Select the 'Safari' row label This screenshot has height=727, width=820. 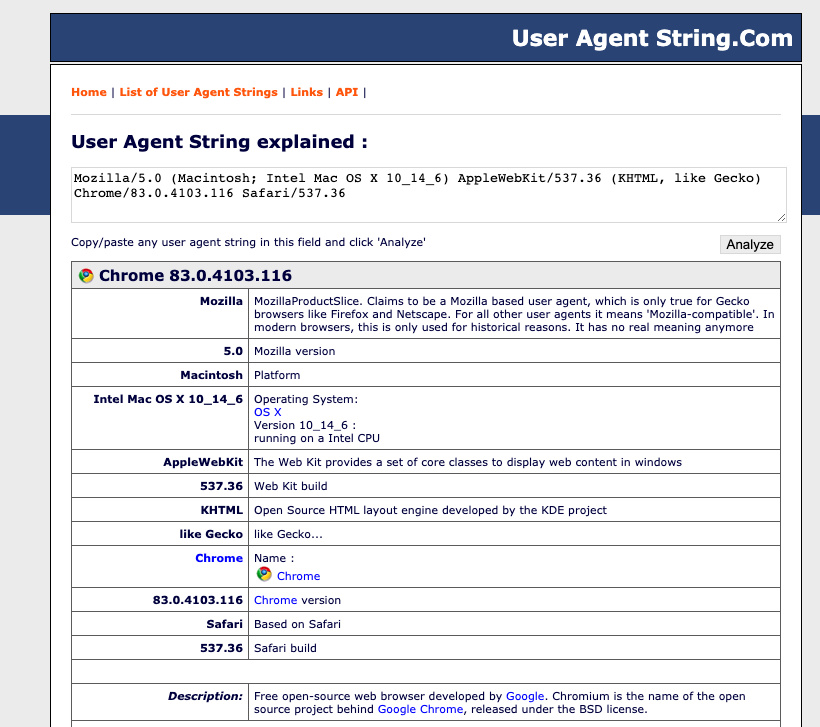coord(224,624)
